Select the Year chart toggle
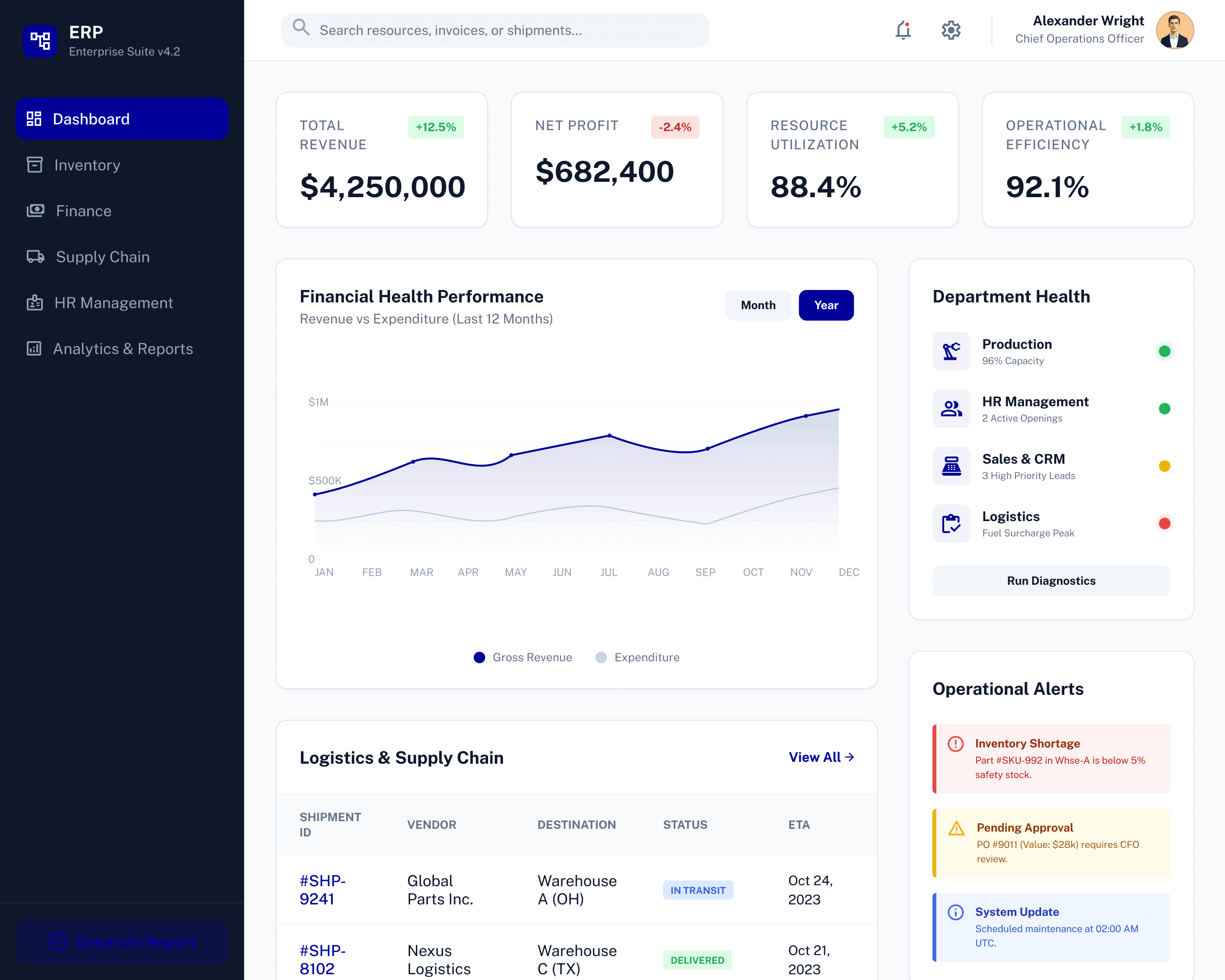Screen dimensions: 1225x980 coord(825,305)
